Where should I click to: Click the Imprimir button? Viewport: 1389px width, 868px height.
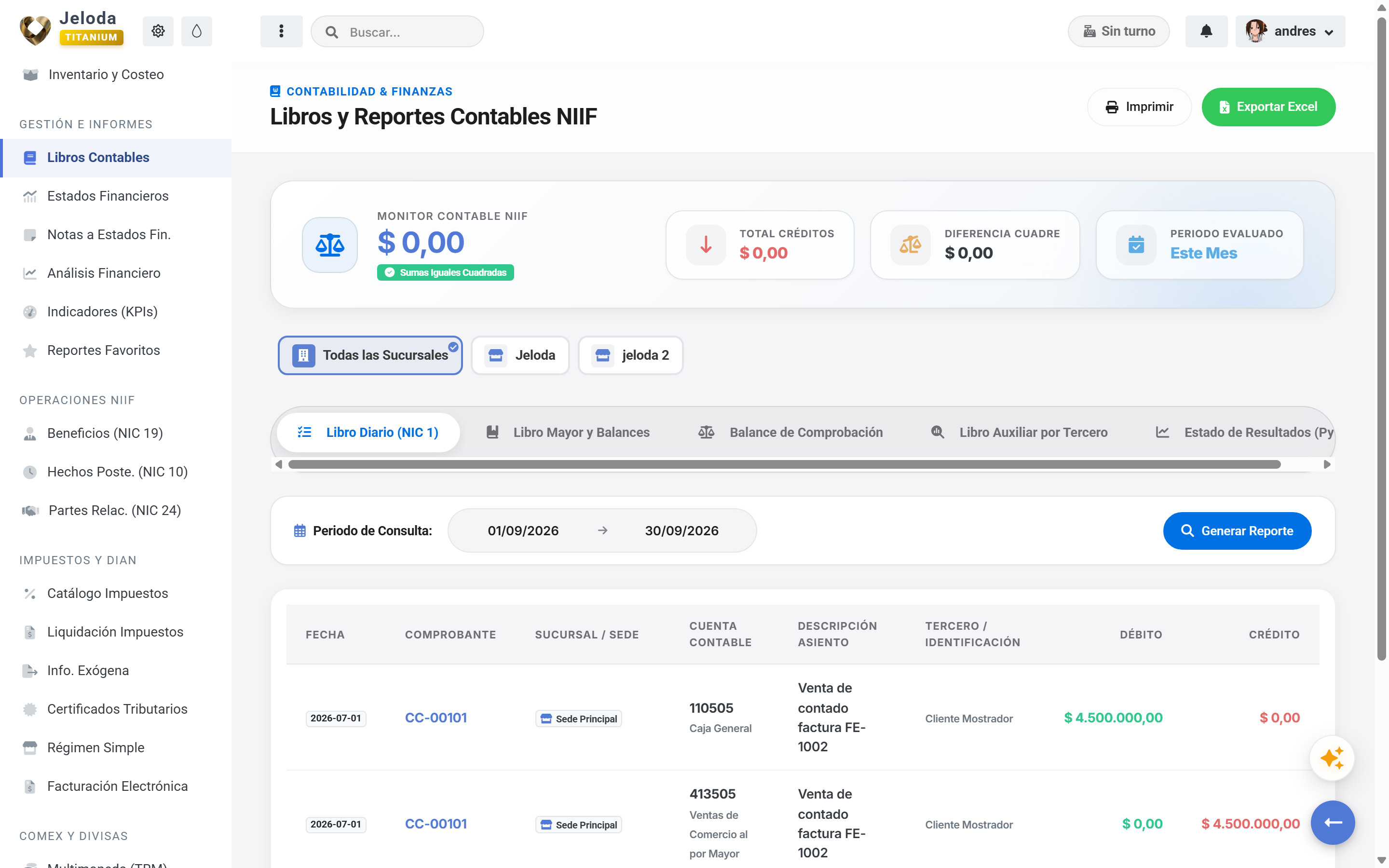(1139, 107)
